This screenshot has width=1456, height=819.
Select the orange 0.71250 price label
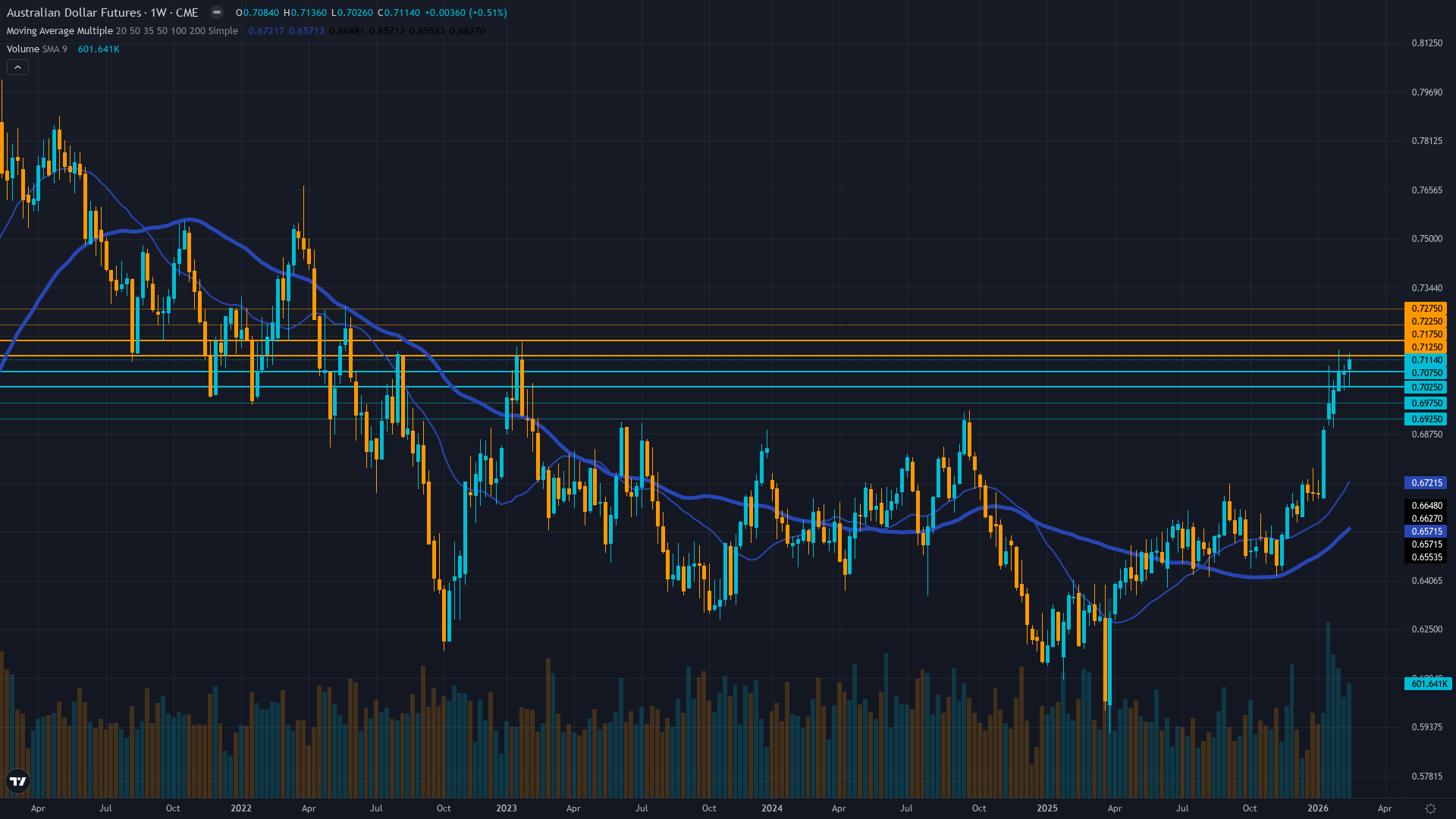click(x=1426, y=347)
